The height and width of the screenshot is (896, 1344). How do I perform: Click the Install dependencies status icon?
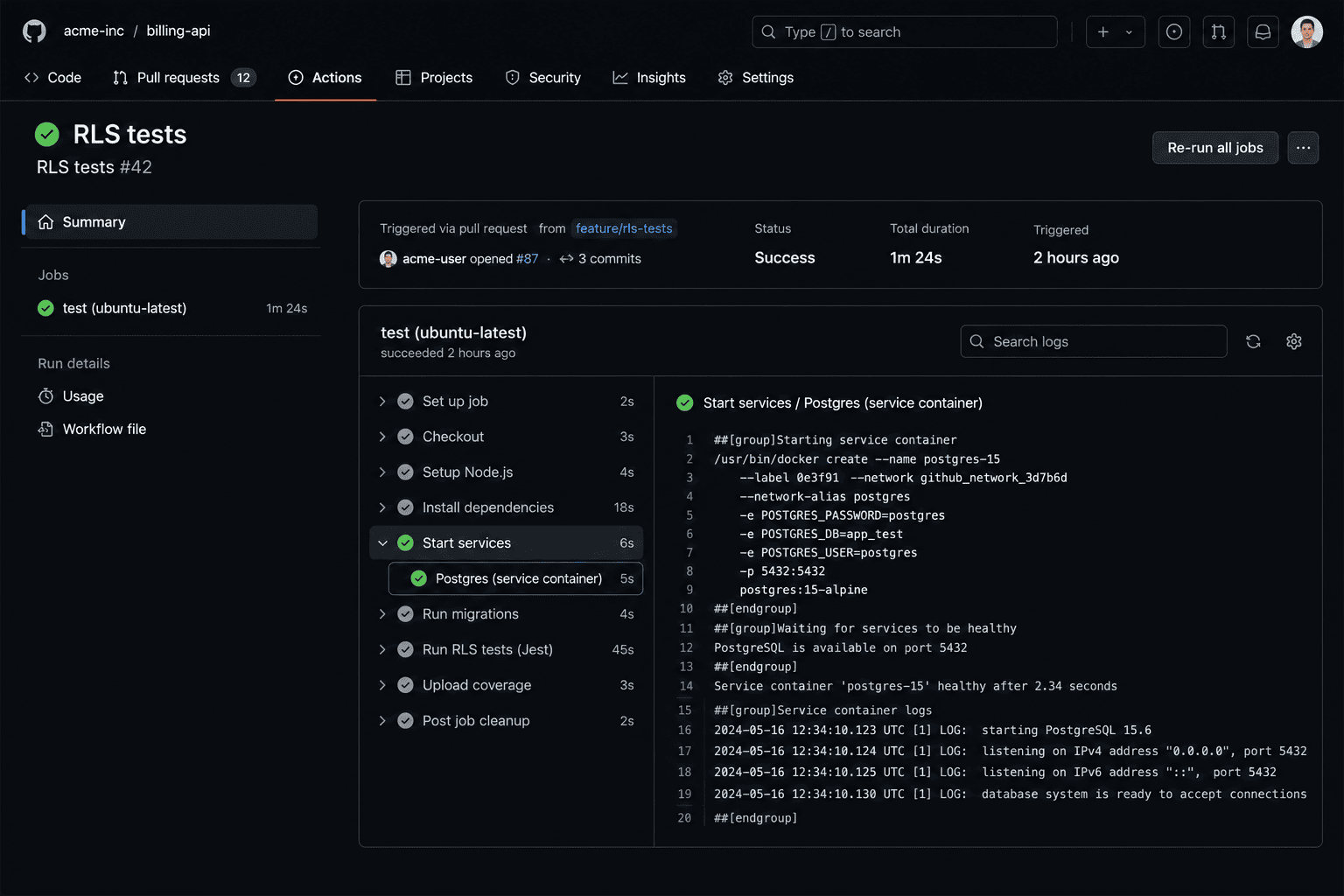coord(405,507)
